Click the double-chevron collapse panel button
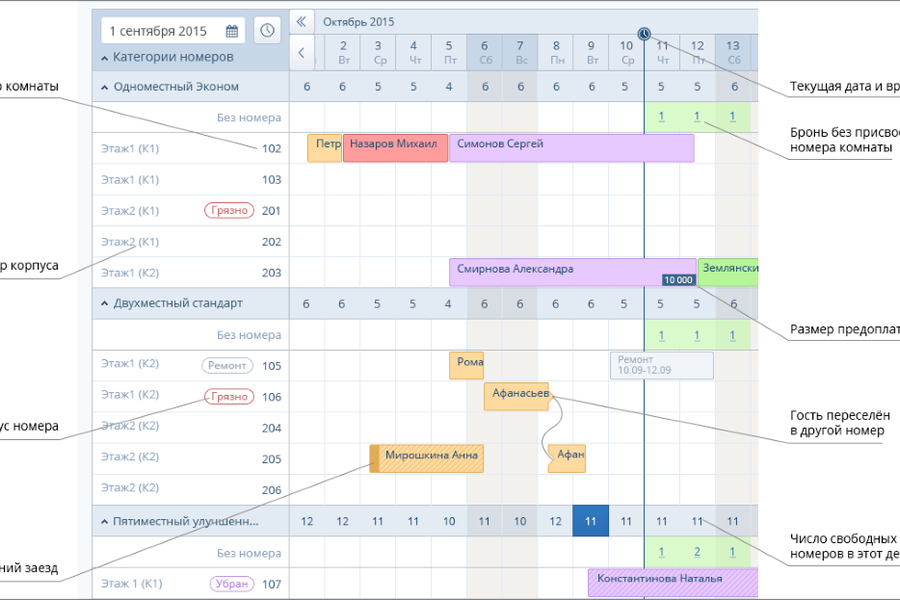The width and height of the screenshot is (900, 600). click(x=301, y=21)
